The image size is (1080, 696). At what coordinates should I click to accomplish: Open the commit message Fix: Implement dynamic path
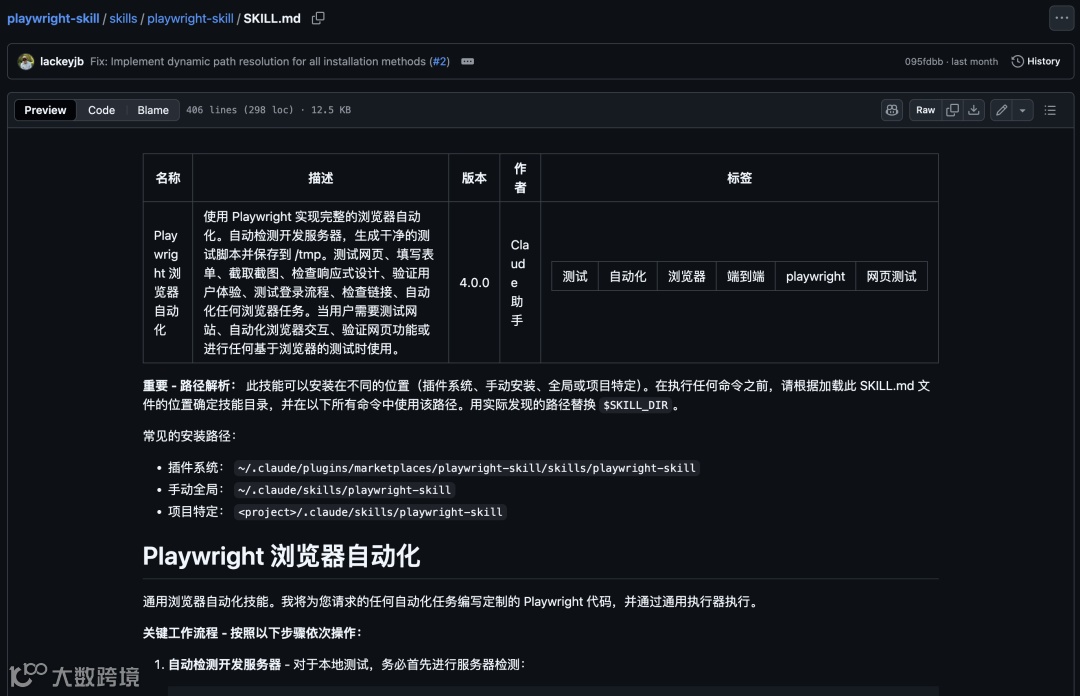point(258,61)
